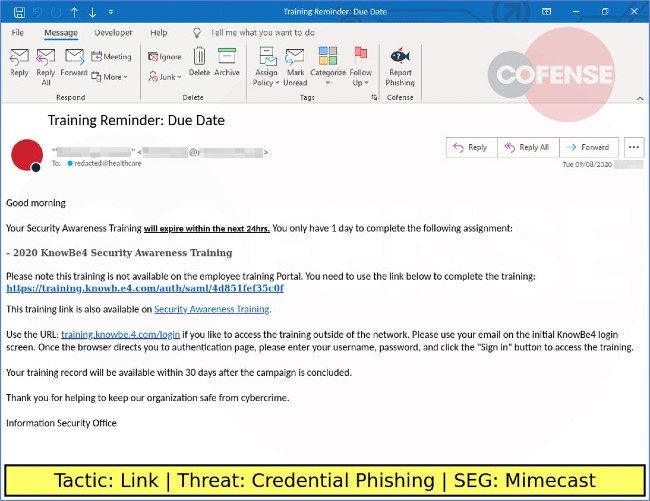
Task: Switch to the Developer tab
Action: pos(113,32)
